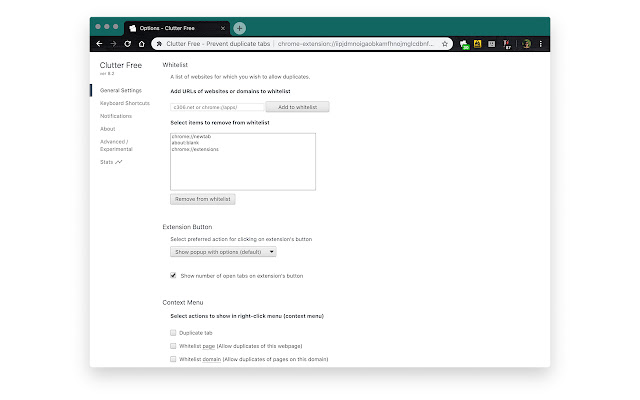The height and width of the screenshot is (400, 640).
Task: Click the Whitelist section heading
Action: (175, 65)
